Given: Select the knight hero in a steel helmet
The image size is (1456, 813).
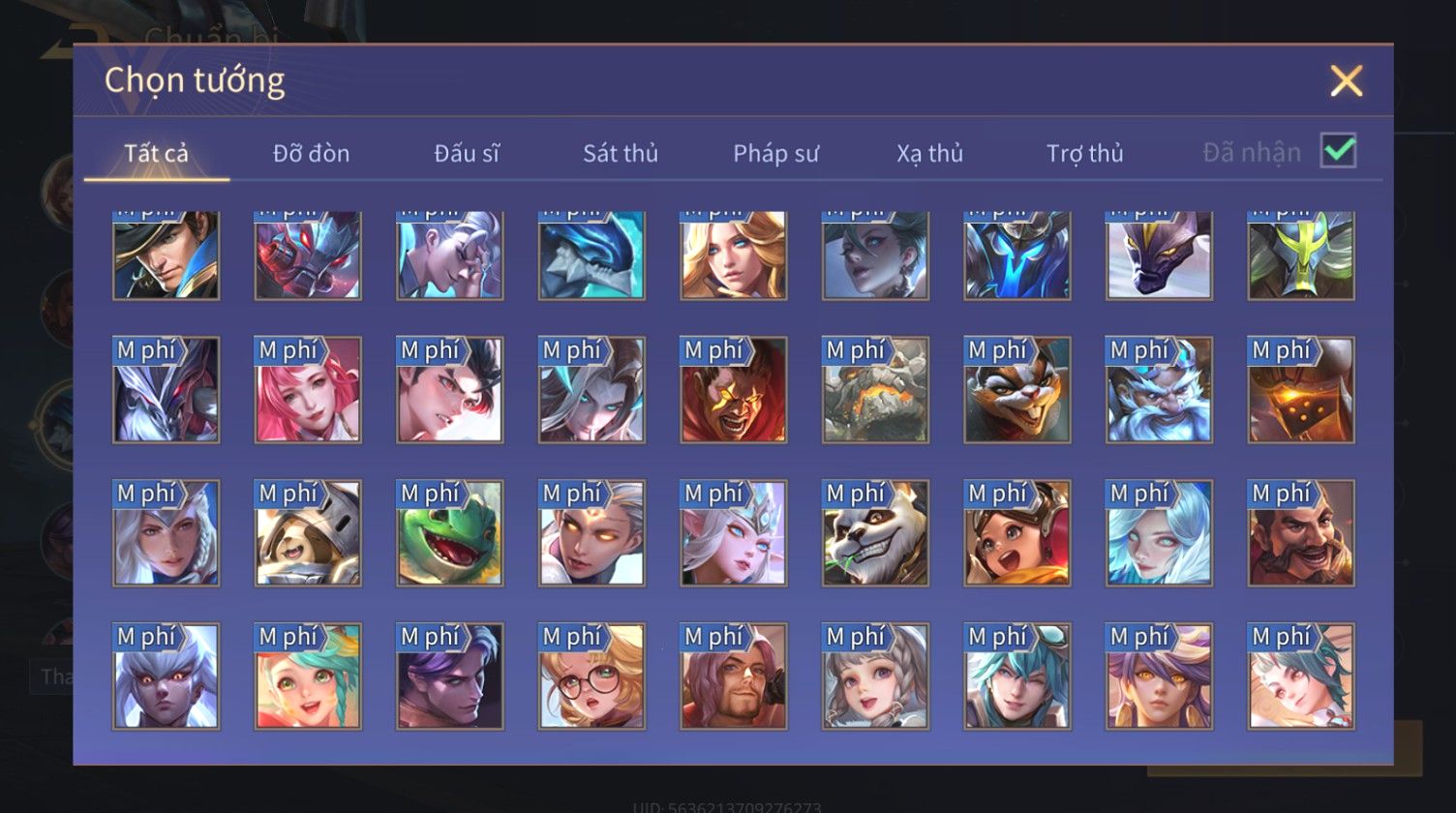Looking at the screenshot, I should click(308, 533).
